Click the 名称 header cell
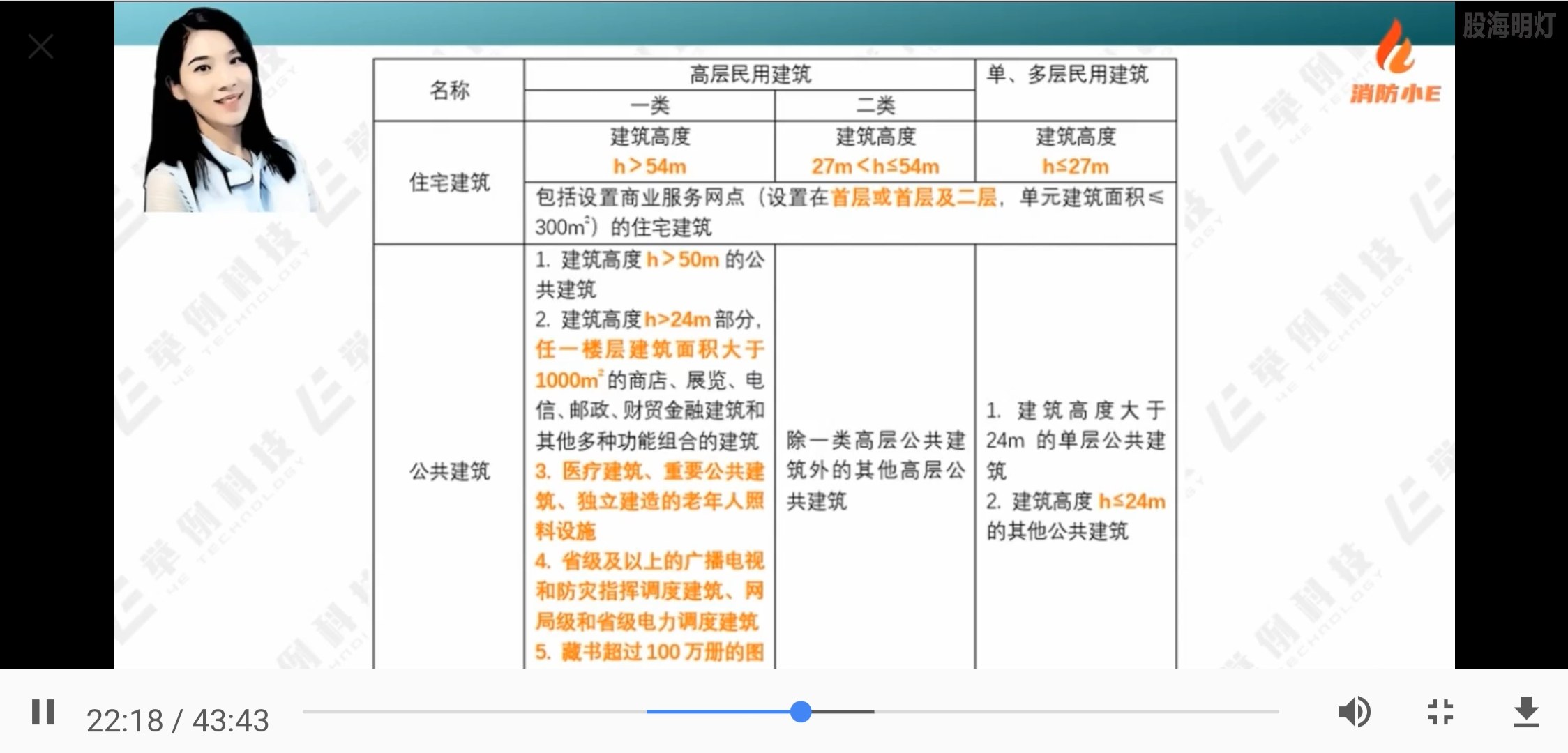Image resolution: width=1568 pixels, height=753 pixels. click(x=449, y=90)
